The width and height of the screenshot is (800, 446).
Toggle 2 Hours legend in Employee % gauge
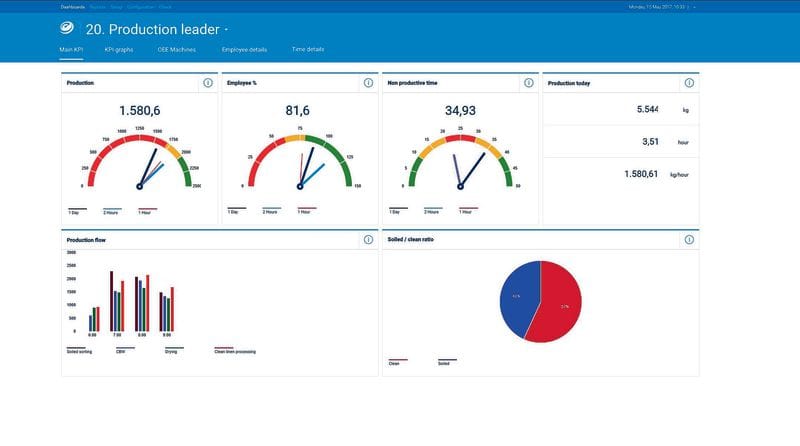pos(270,211)
